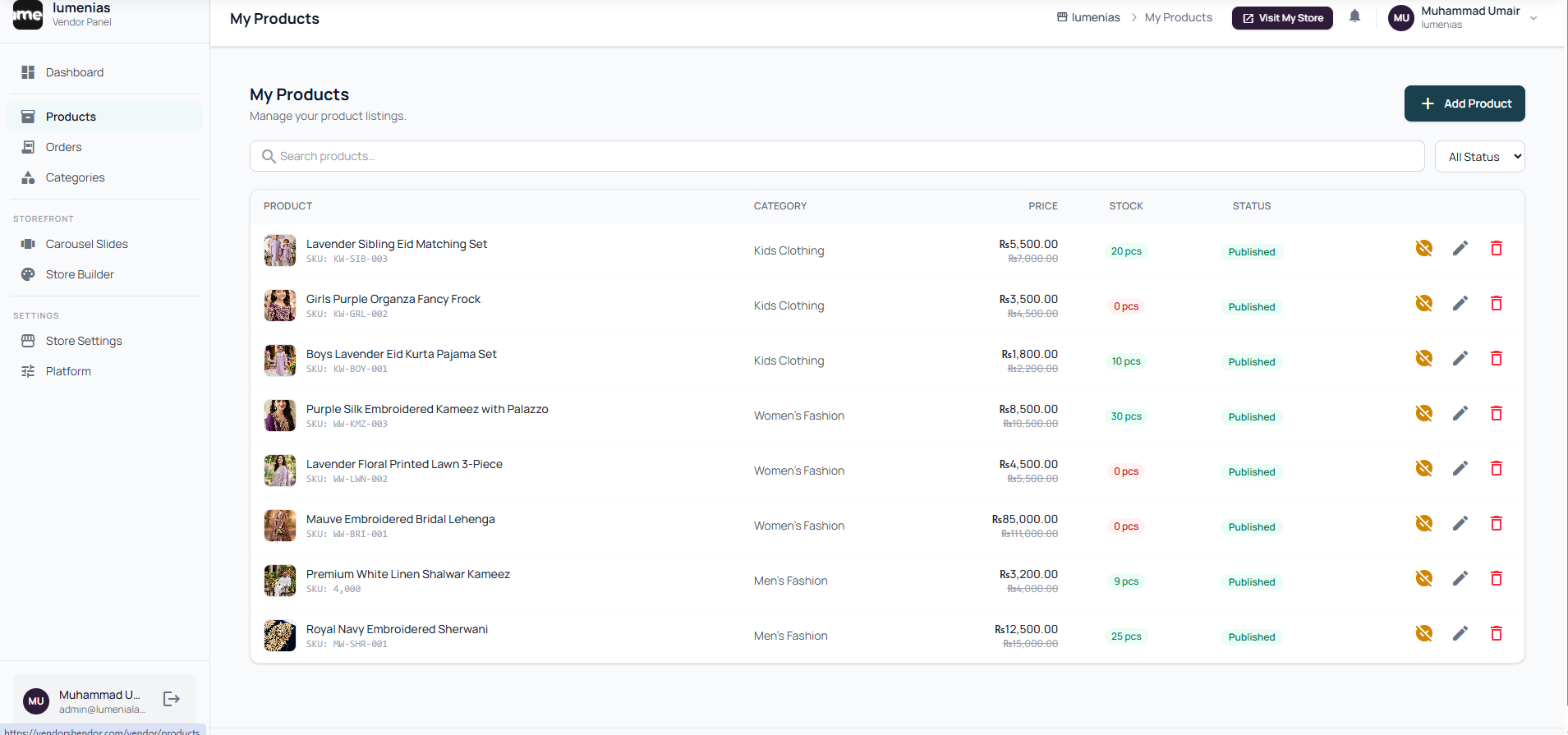This screenshot has width=1568, height=735.
Task: Toggle visibility of Mauve Embroidered Bridal Lehenga
Action: (1424, 523)
